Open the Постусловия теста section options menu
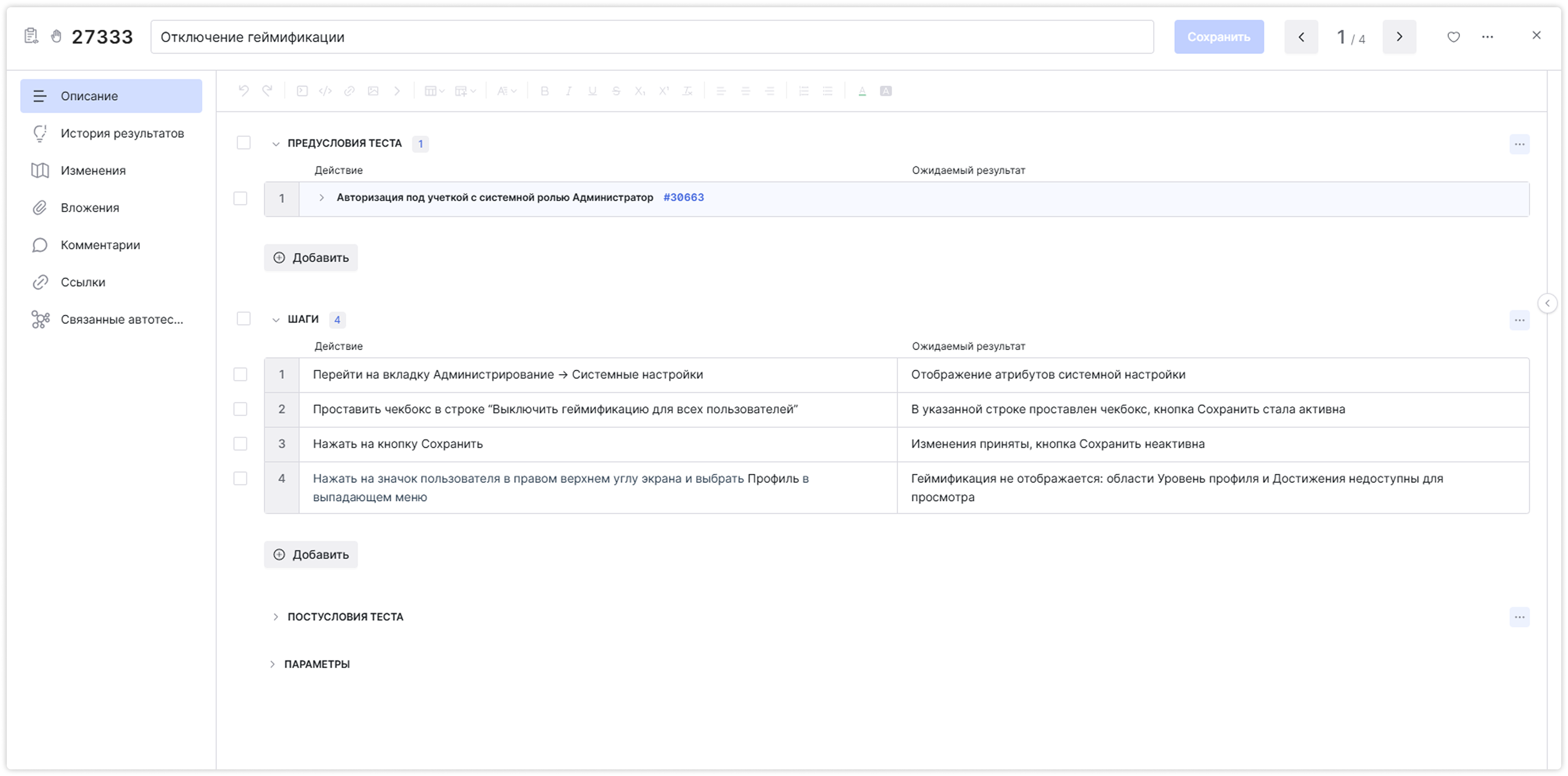This screenshot has height=776, width=1568. pos(1519,617)
